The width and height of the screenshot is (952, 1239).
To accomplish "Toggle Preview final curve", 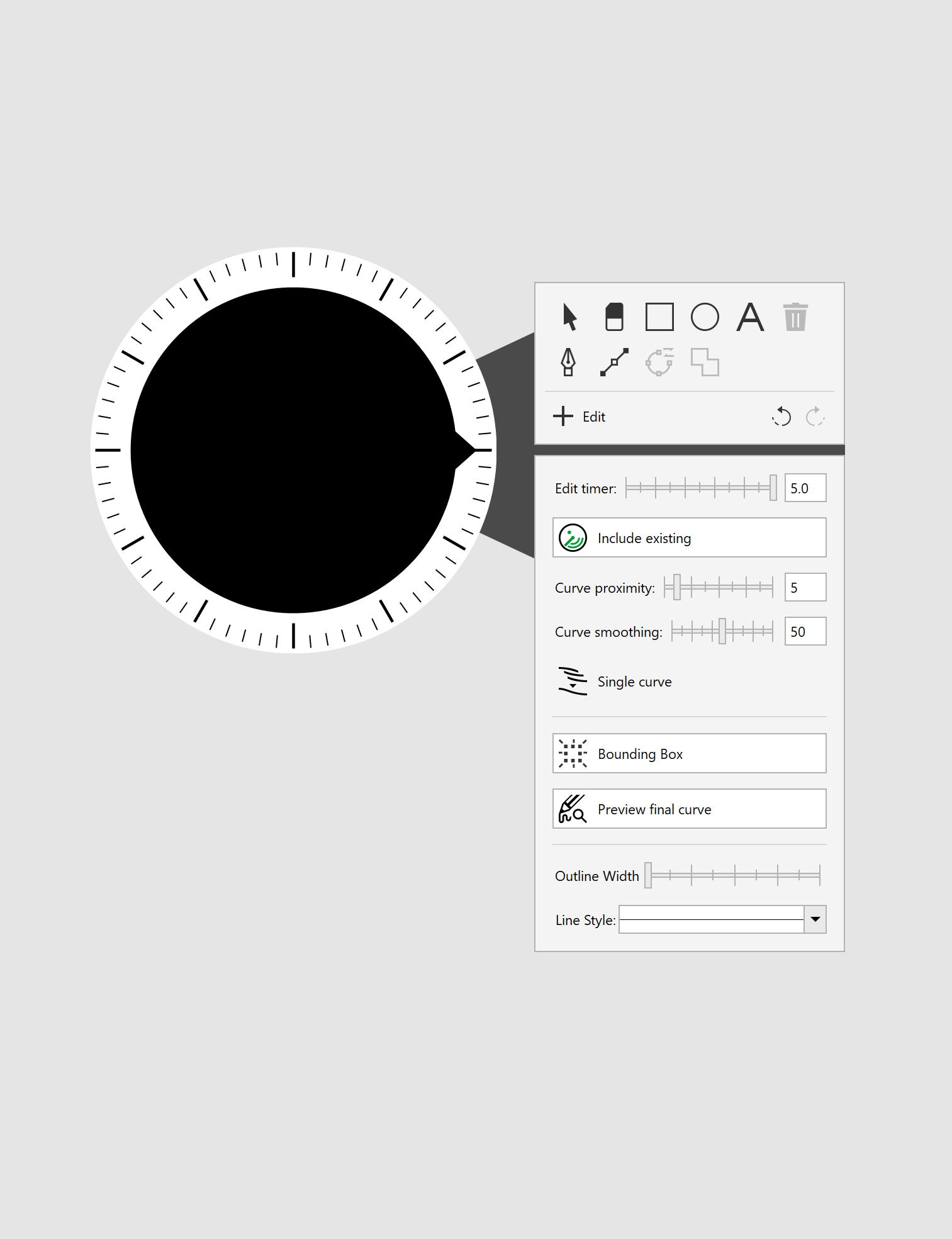I will pos(689,809).
